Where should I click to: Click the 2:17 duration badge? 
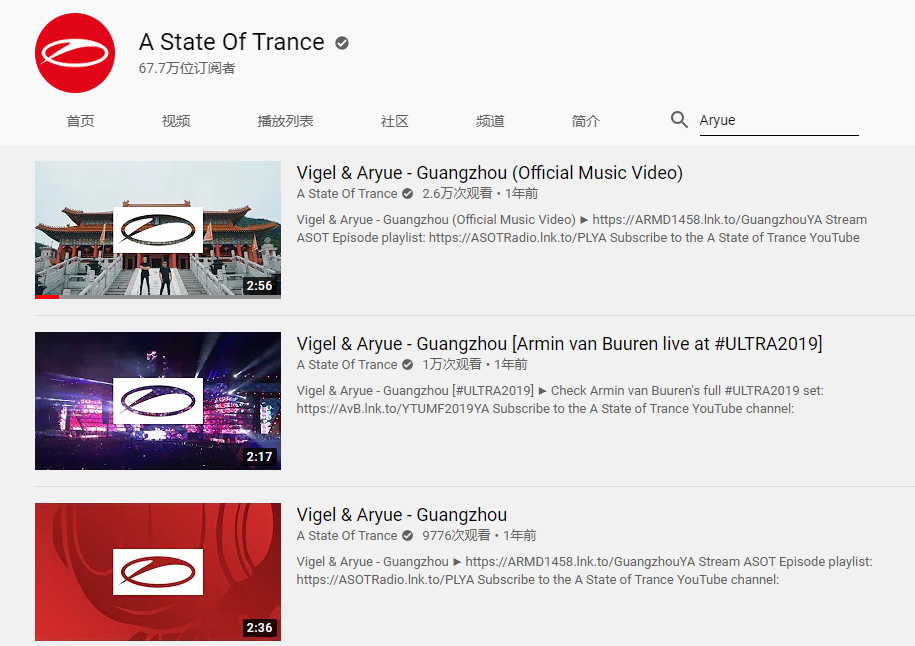click(x=259, y=456)
